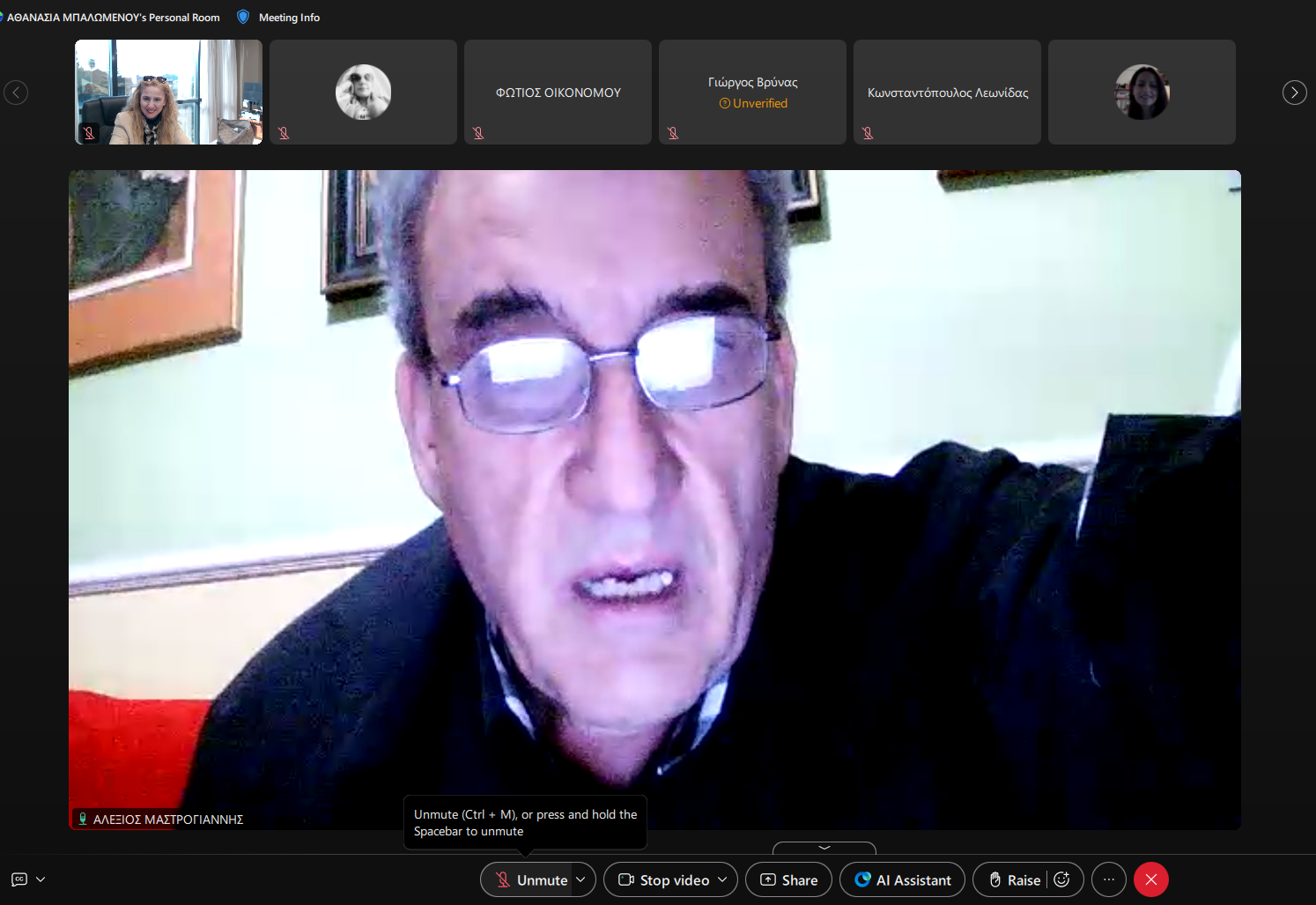This screenshot has height=905, width=1316.
Task: Expand video options arrow beside Stop video
Action: click(723, 879)
